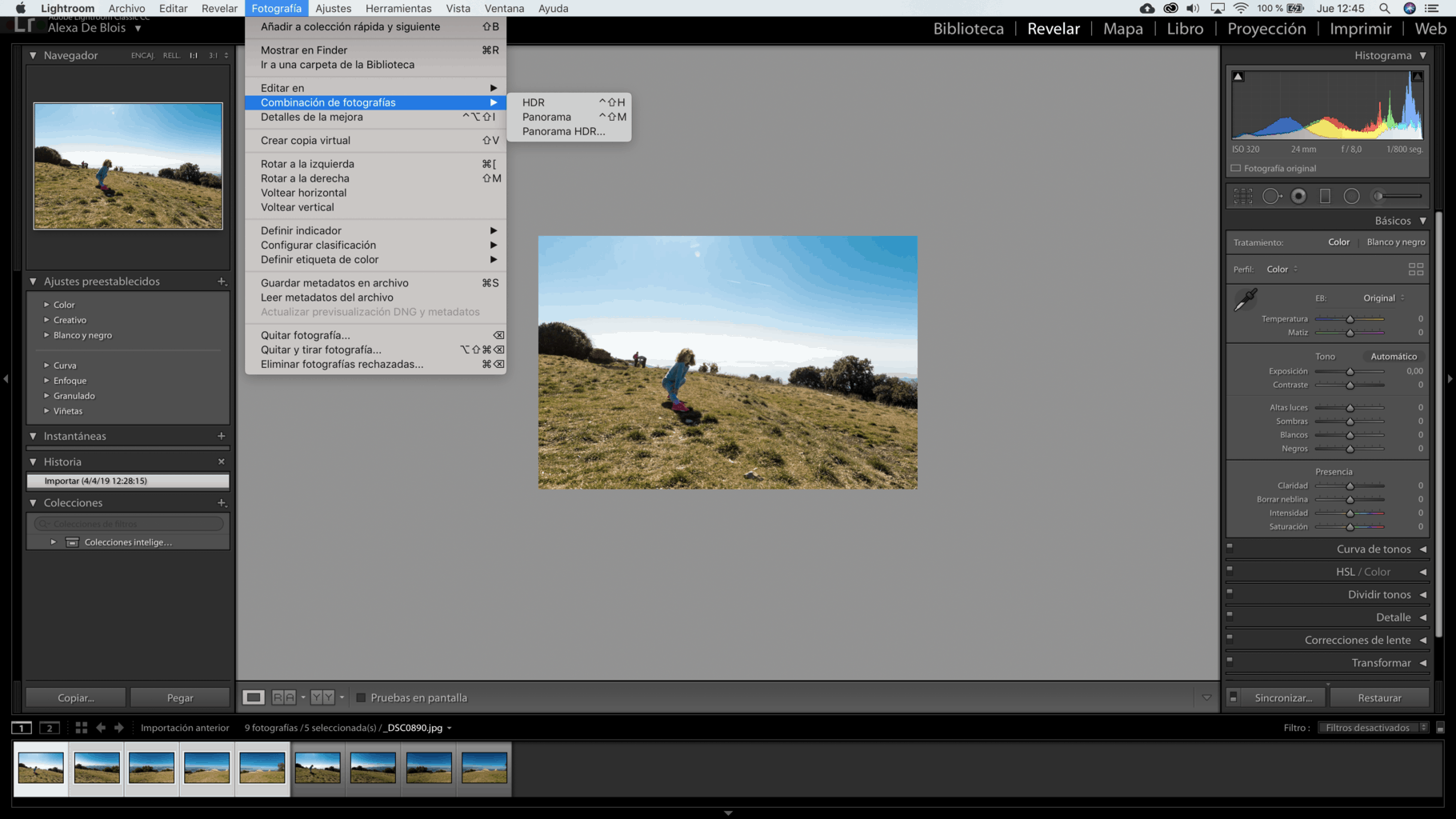
Task: Go forward with filmstrip right arrow
Action: 119,728
